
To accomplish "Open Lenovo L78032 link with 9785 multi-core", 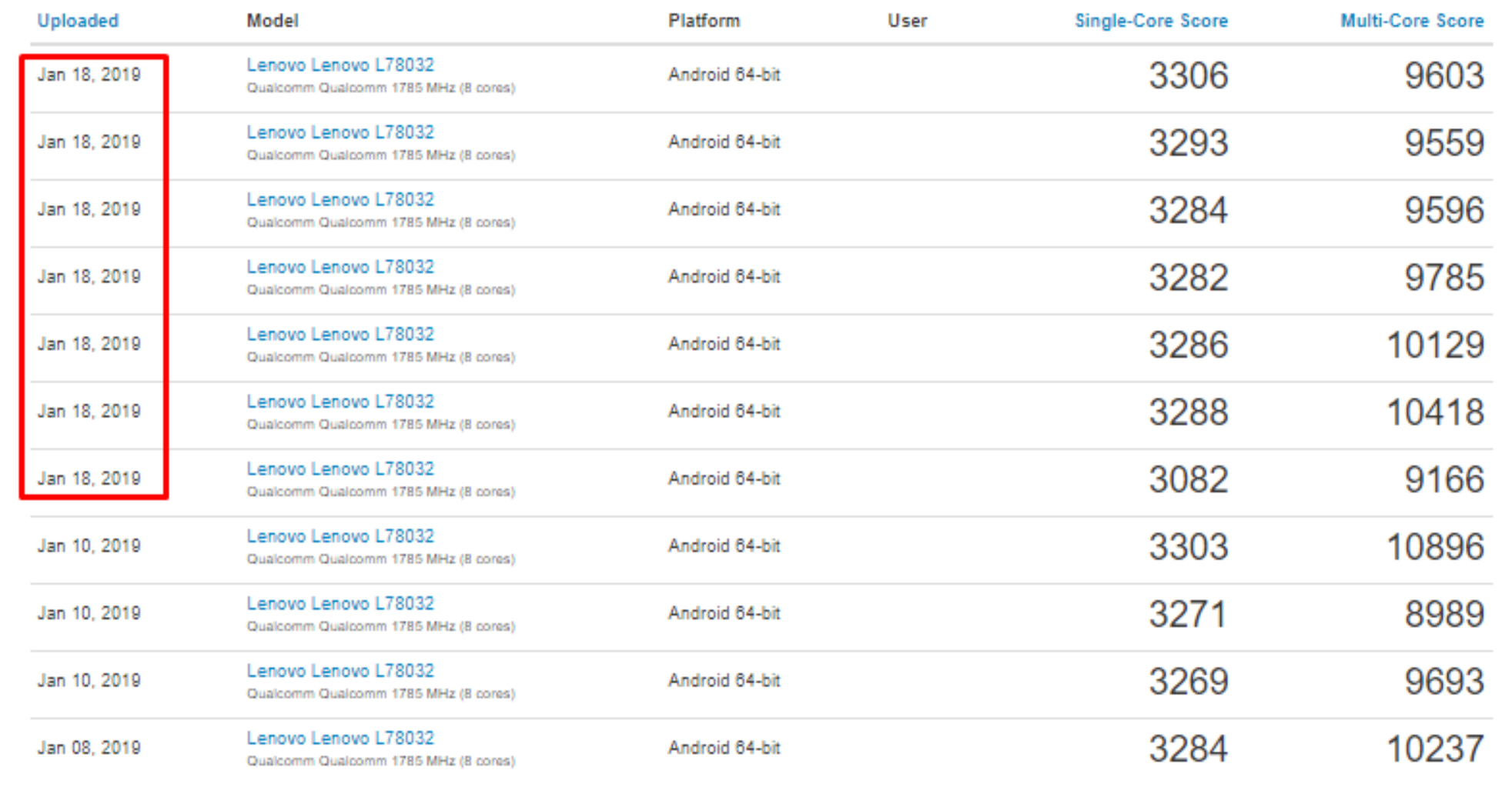I will click(x=340, y=267).
